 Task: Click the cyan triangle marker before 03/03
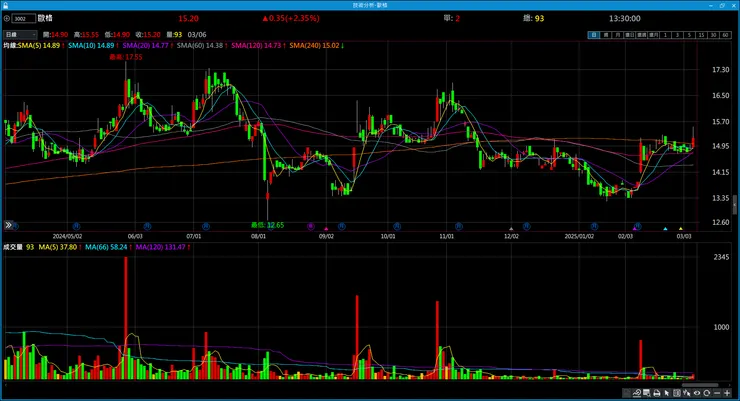tap(665, 229)
